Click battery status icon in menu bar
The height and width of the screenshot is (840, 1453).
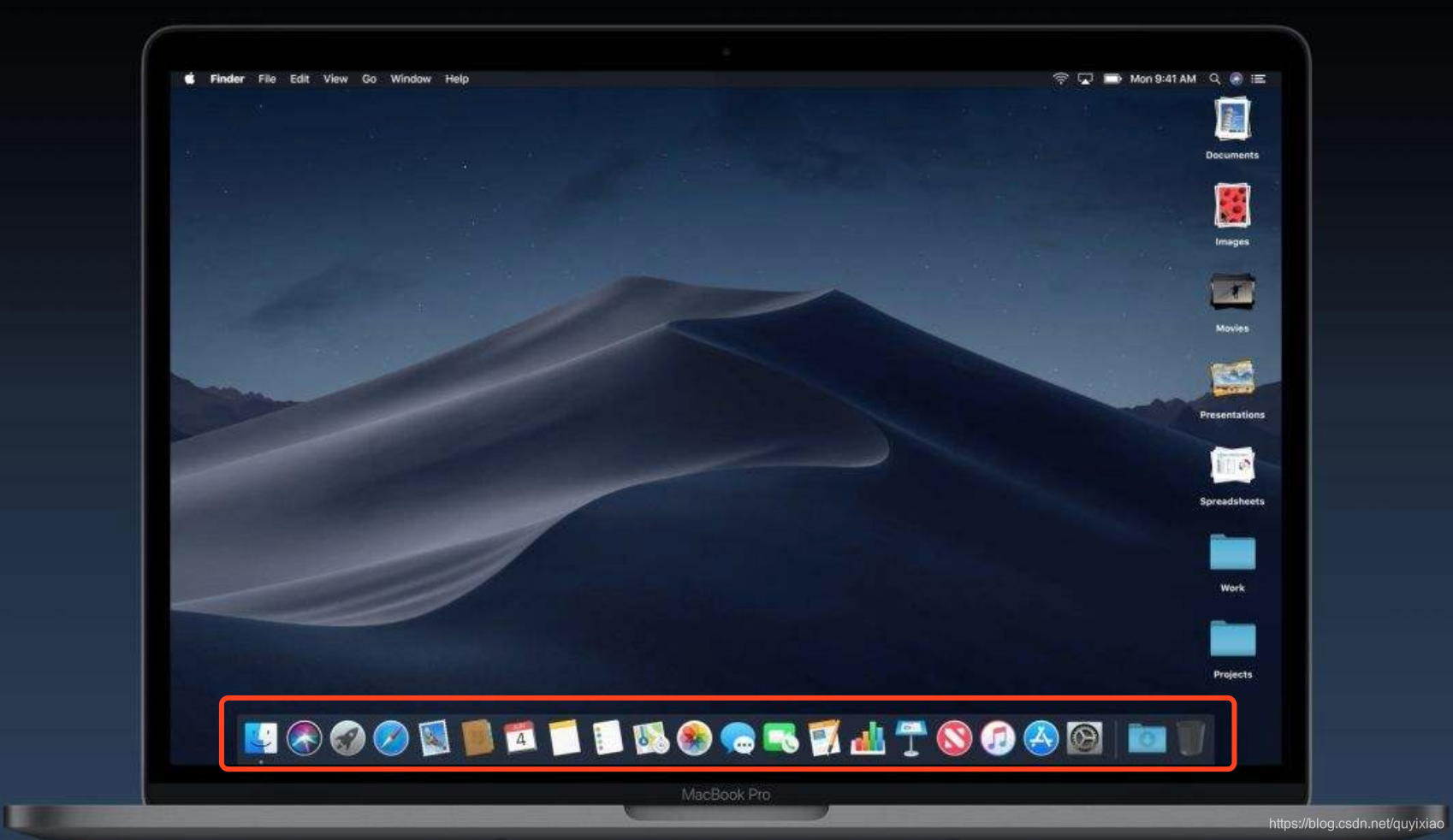[x=1112, y=79]
